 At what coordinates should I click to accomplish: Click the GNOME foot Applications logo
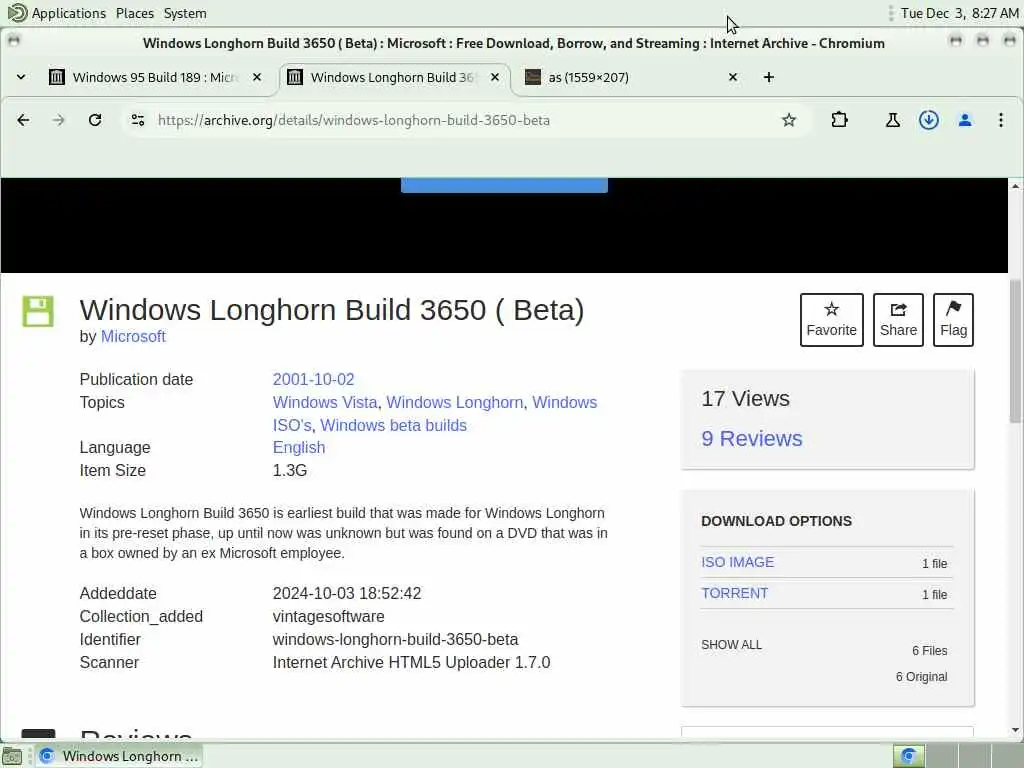coord(18,12)
